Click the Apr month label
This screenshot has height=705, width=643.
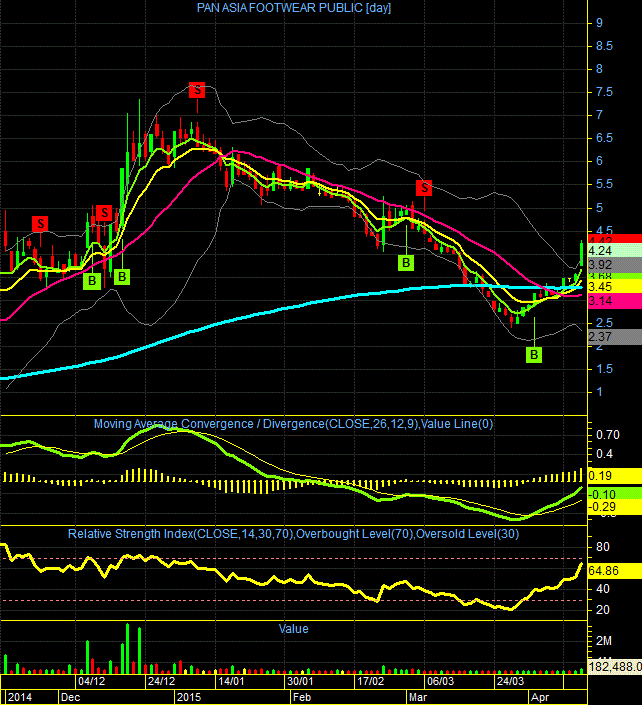pyautogui.click(x=540, y=697)
